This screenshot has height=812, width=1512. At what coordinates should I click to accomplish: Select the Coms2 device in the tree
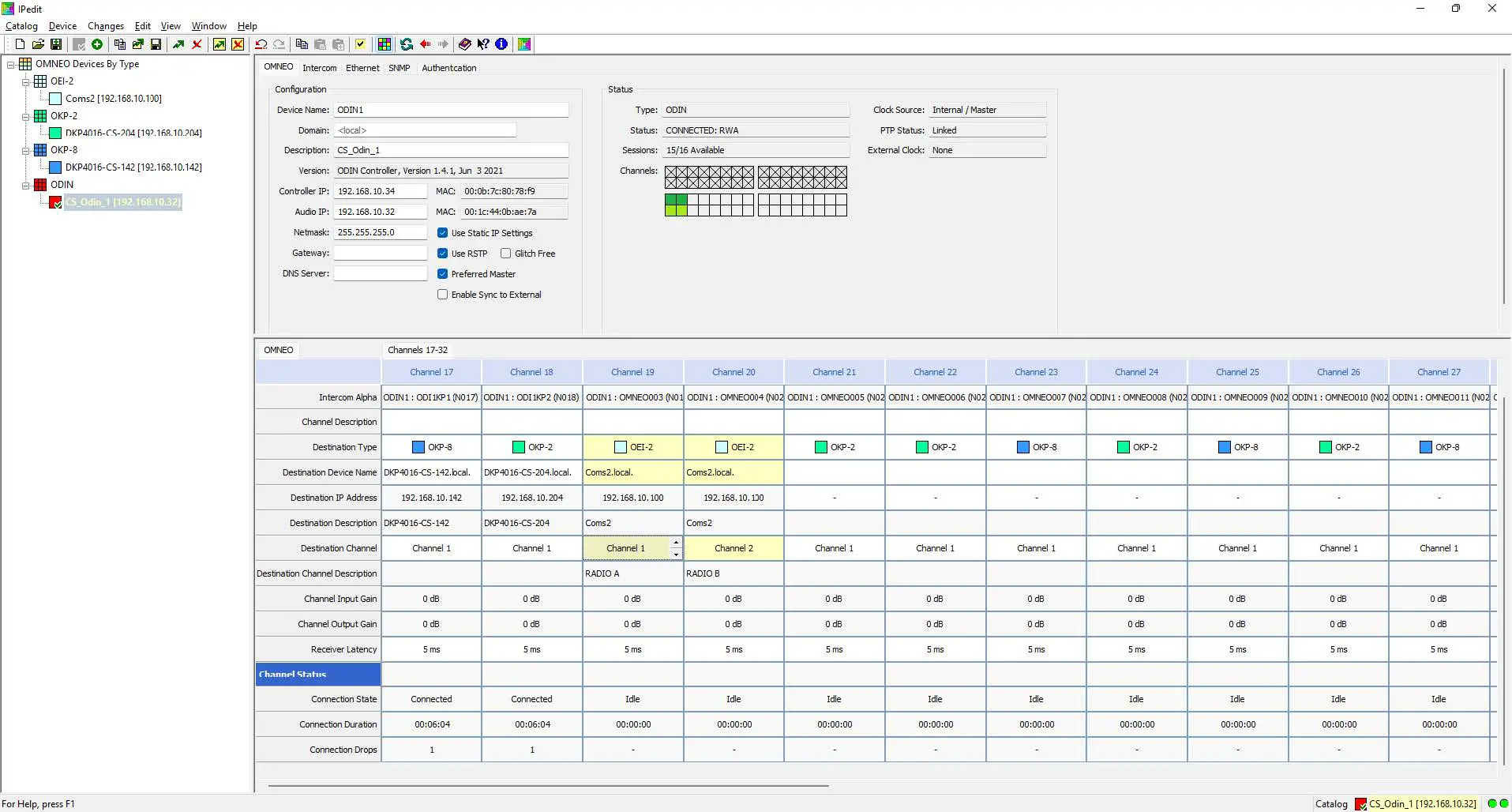113,99
